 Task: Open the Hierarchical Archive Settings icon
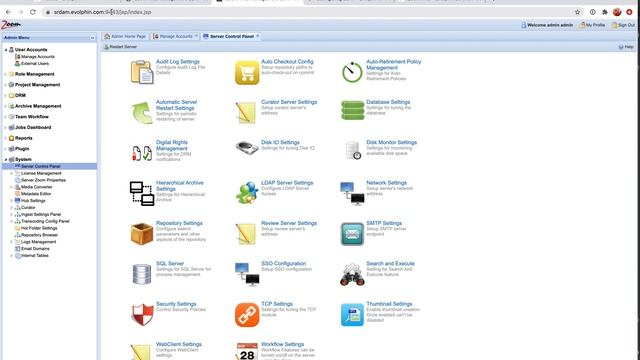tap(142, 193)
